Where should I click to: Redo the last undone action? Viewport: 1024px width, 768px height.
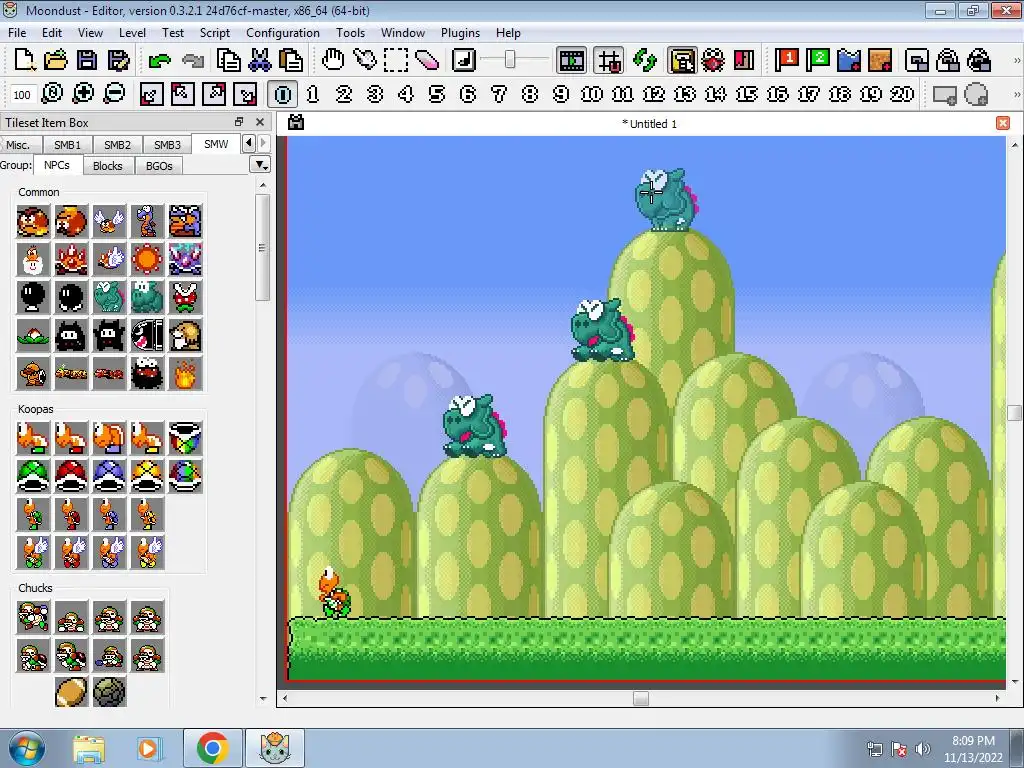tap(193, 61)
